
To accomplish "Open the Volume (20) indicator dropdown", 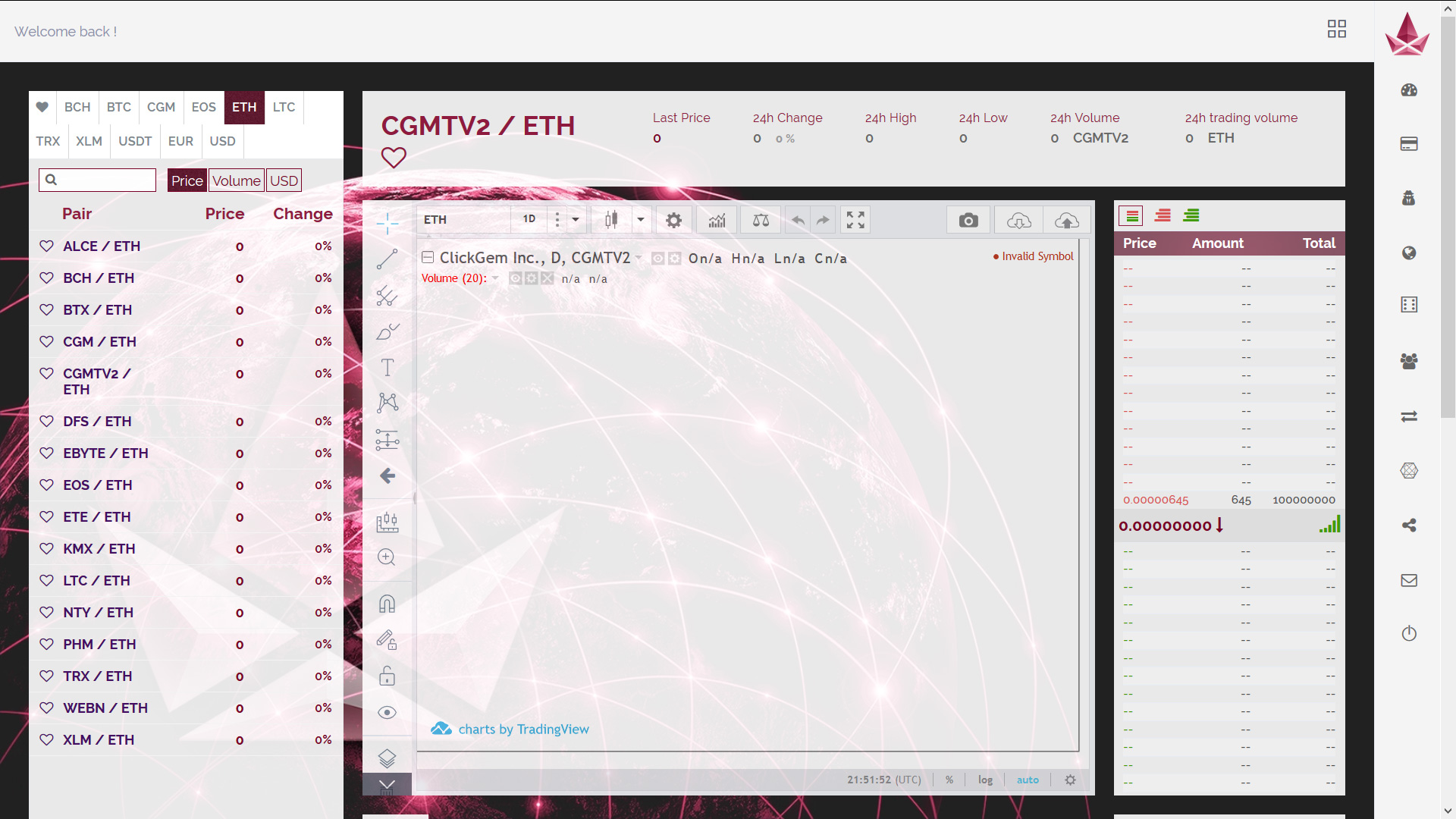I will coord(495,278).
